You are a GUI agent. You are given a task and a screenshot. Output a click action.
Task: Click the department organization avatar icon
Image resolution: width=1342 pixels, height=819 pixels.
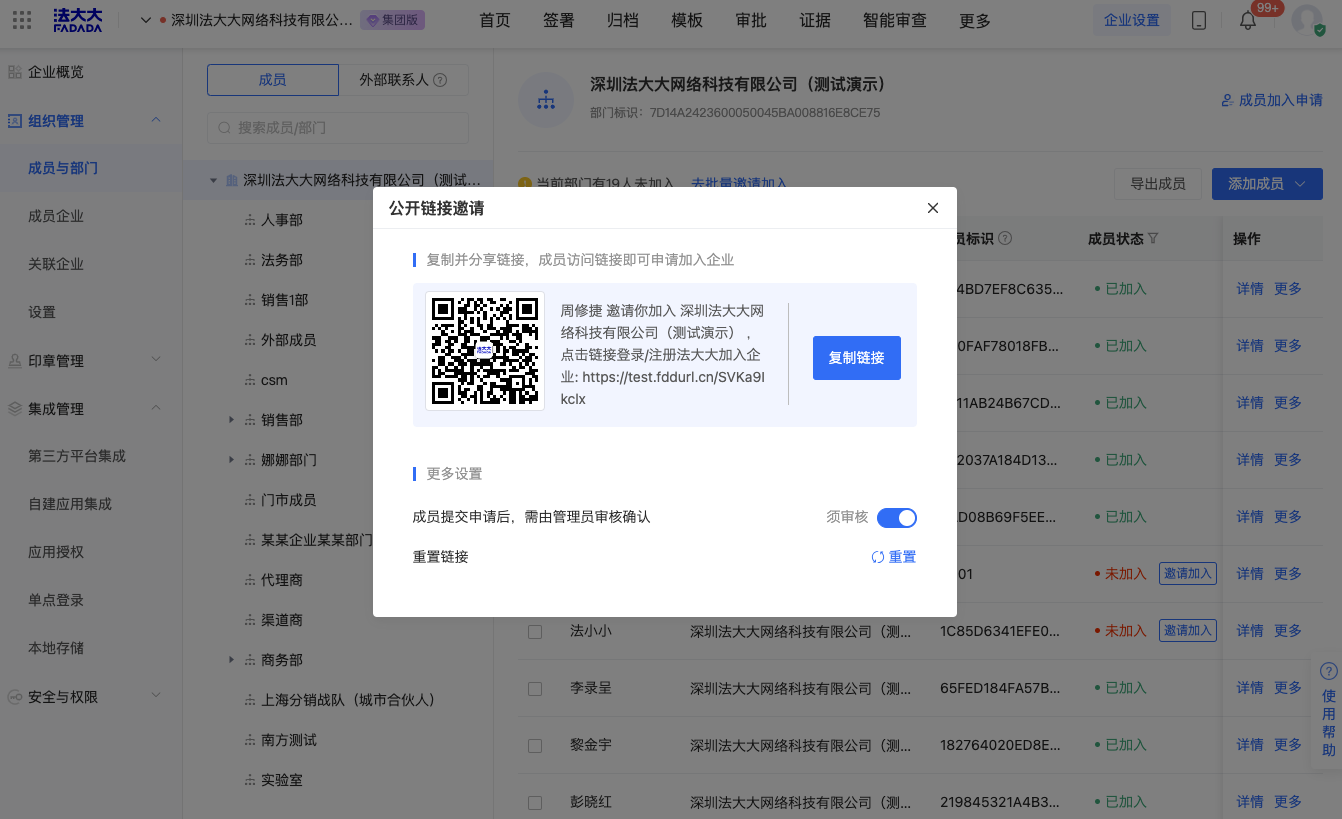pos(546,99)
